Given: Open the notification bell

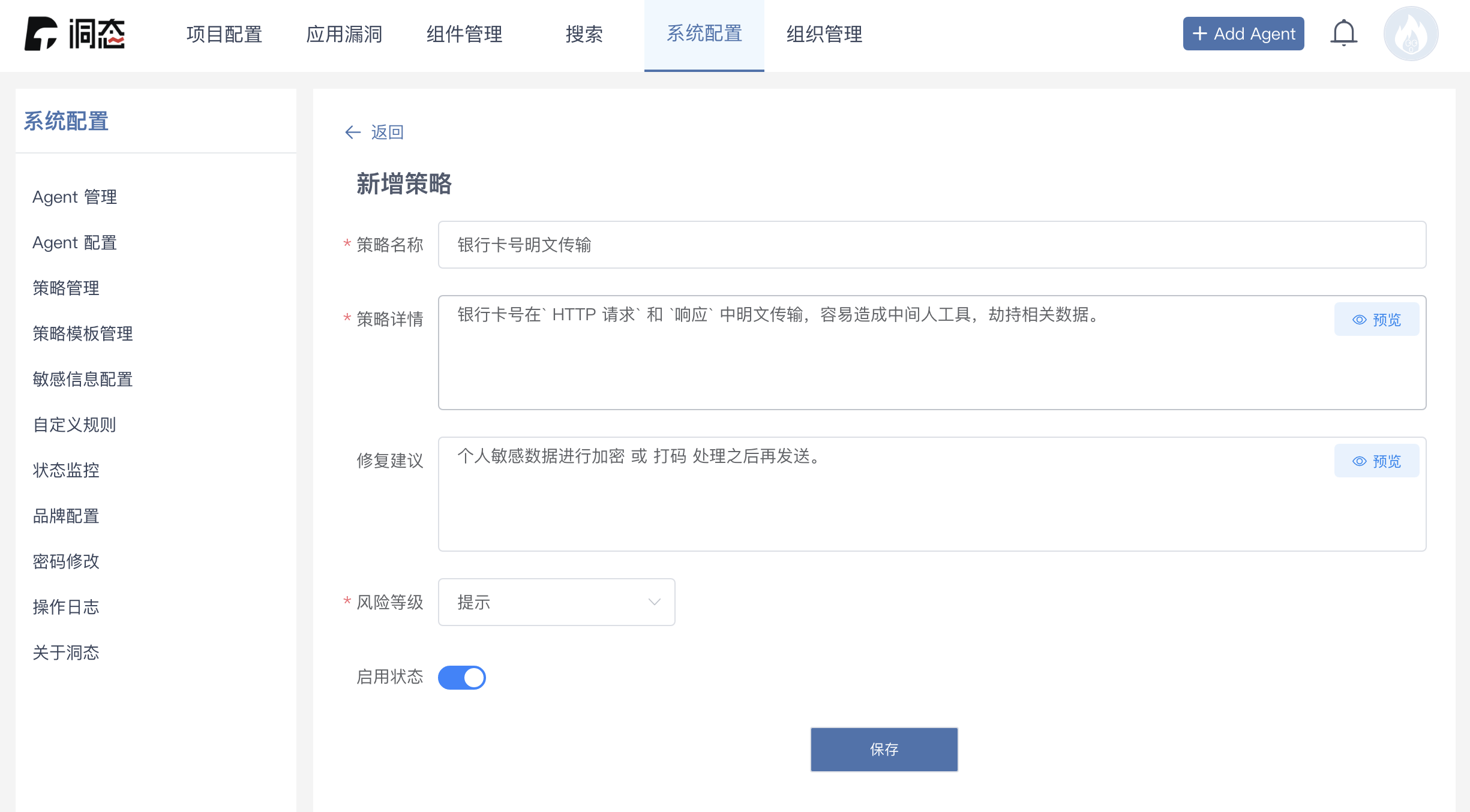Looking at the screenshot, I should (1343, 34).
